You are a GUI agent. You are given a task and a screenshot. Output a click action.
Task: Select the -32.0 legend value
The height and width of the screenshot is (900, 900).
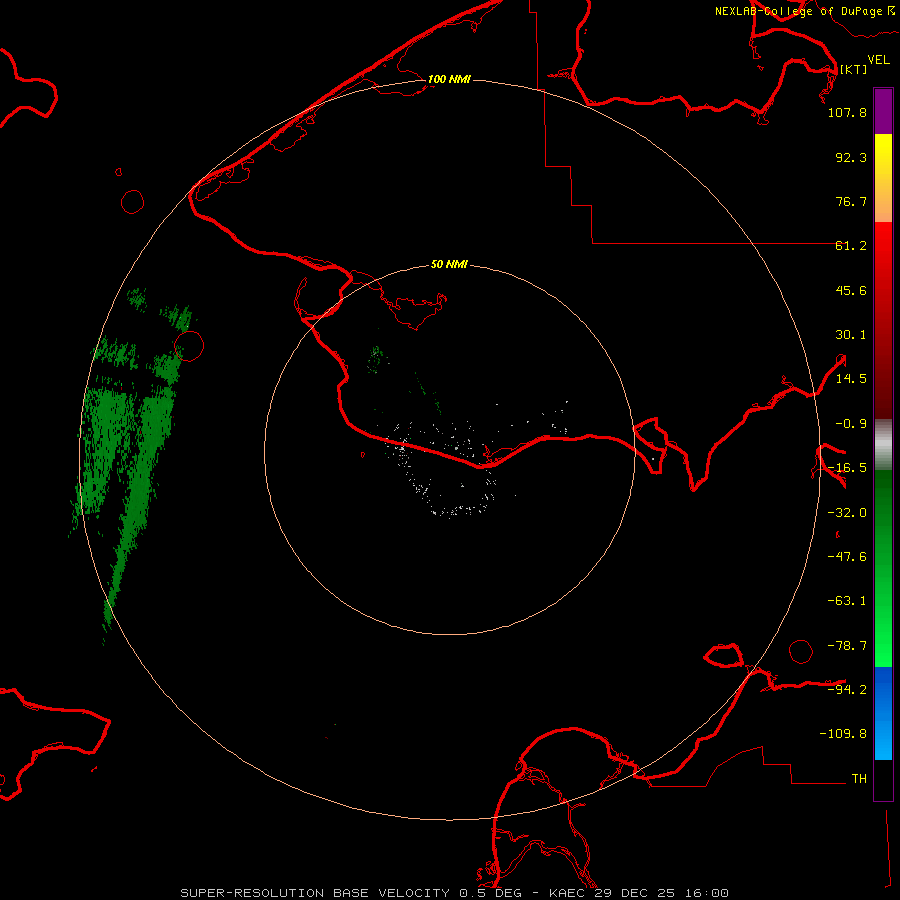coord(847,513)
